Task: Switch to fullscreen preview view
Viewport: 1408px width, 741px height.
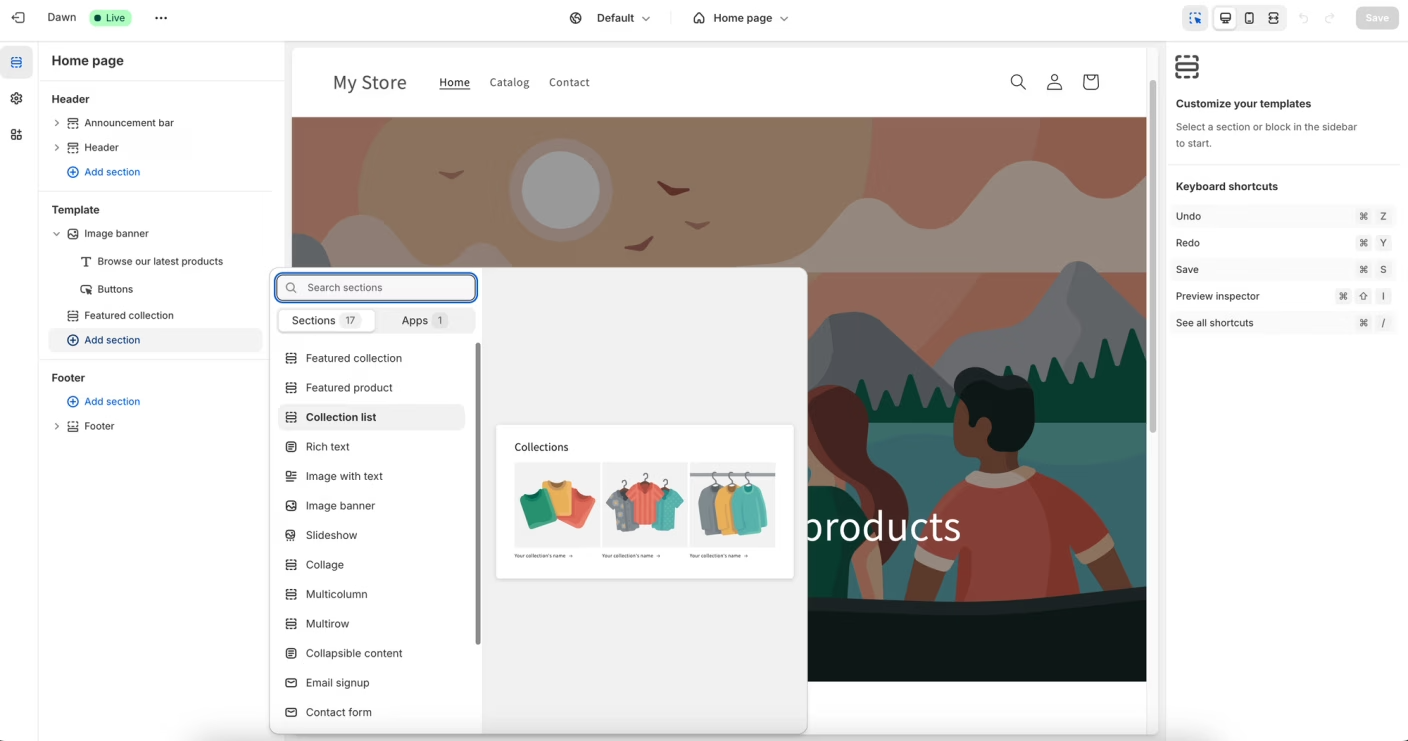Action: coord(1273,18)
